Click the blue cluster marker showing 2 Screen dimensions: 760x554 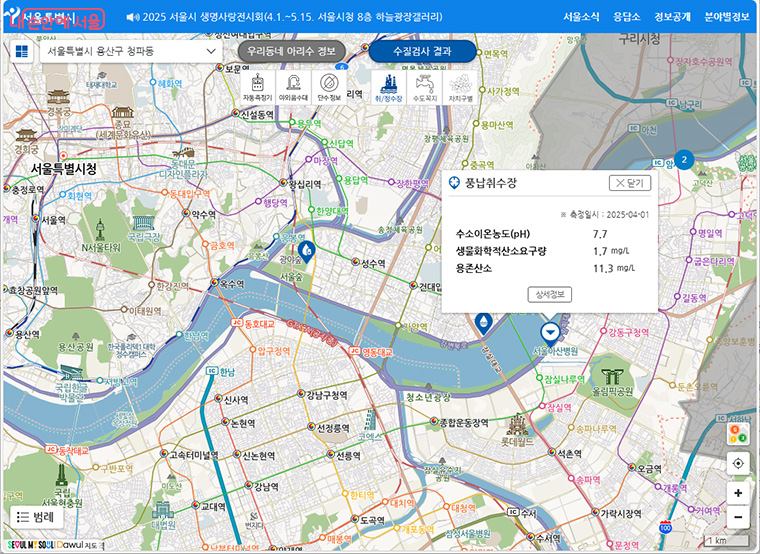click(684, 160)
